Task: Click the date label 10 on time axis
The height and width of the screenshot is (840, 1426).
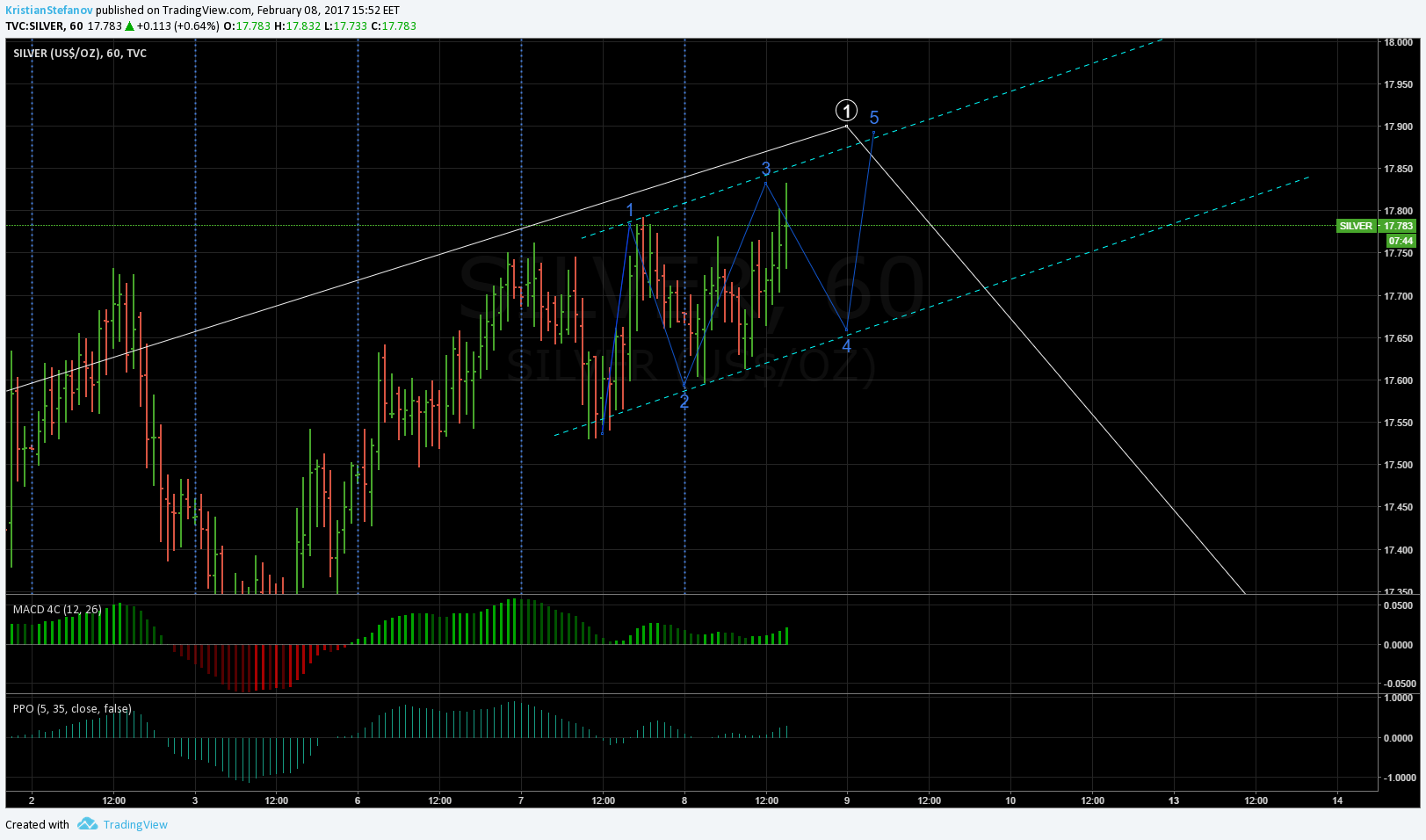Action: coord(1010,800)
